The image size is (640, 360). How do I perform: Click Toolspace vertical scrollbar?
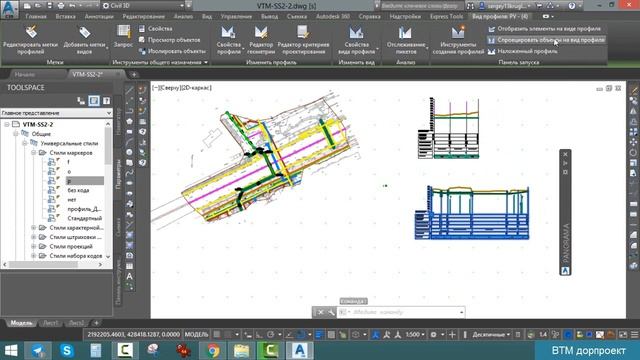pos(108,145)
